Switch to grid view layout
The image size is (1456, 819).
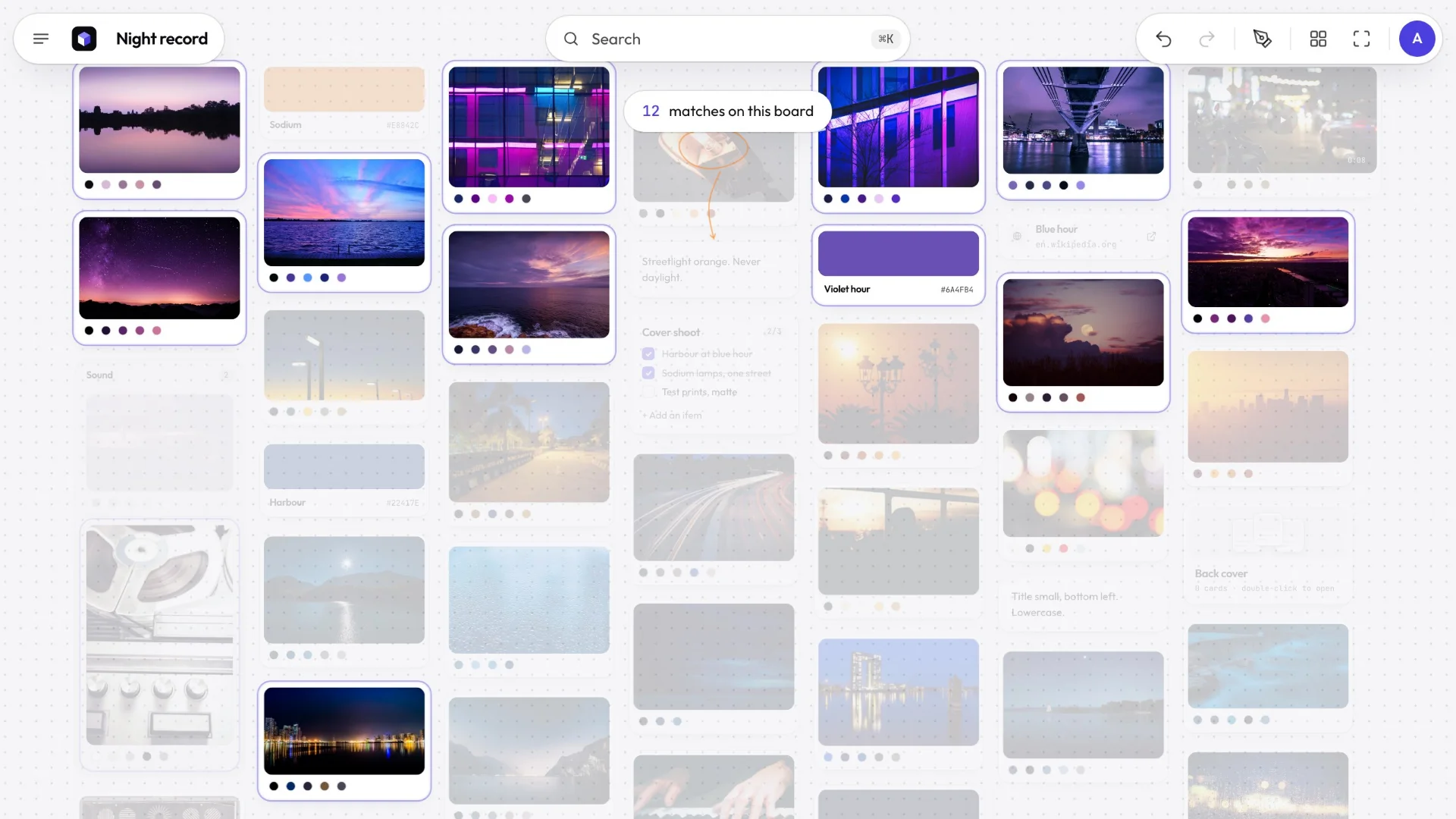click(x=1318, y=39)
